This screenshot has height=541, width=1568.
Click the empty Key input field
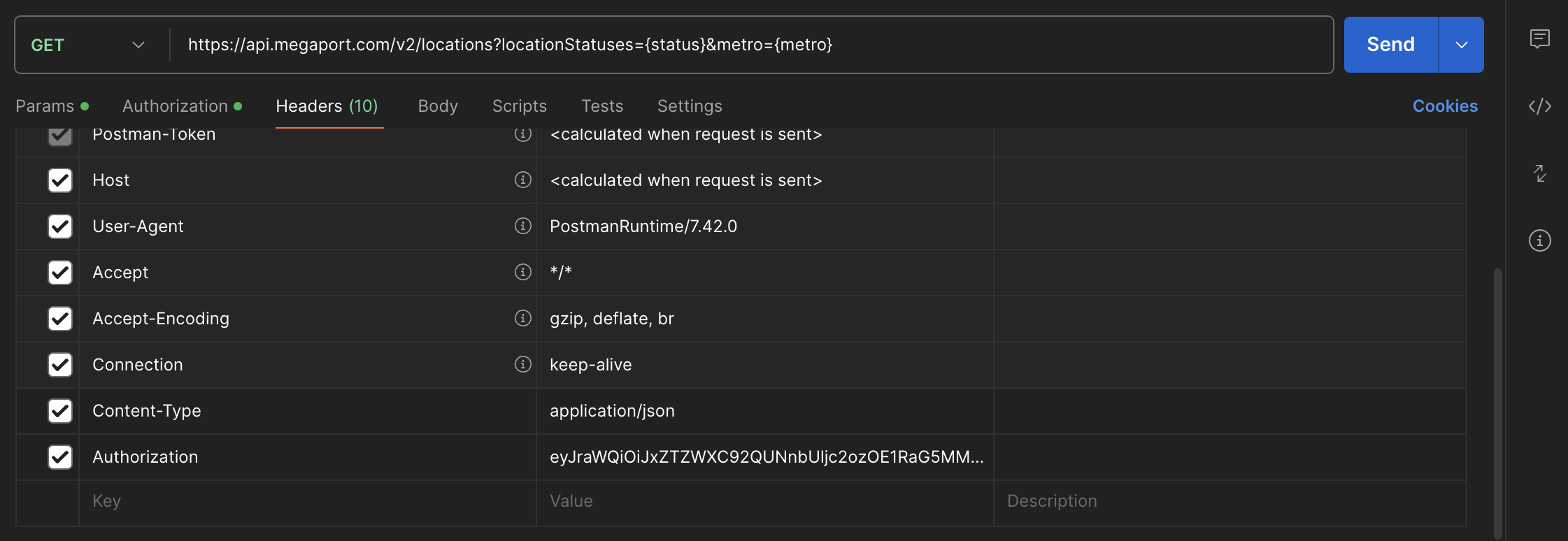pyautogui.click(x=308, y=501)
